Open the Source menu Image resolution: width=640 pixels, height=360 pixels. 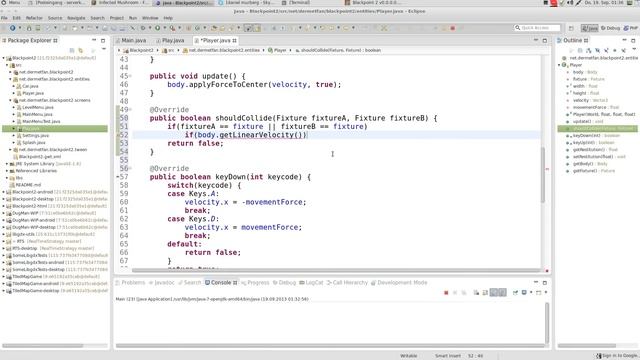coord(55,18)
